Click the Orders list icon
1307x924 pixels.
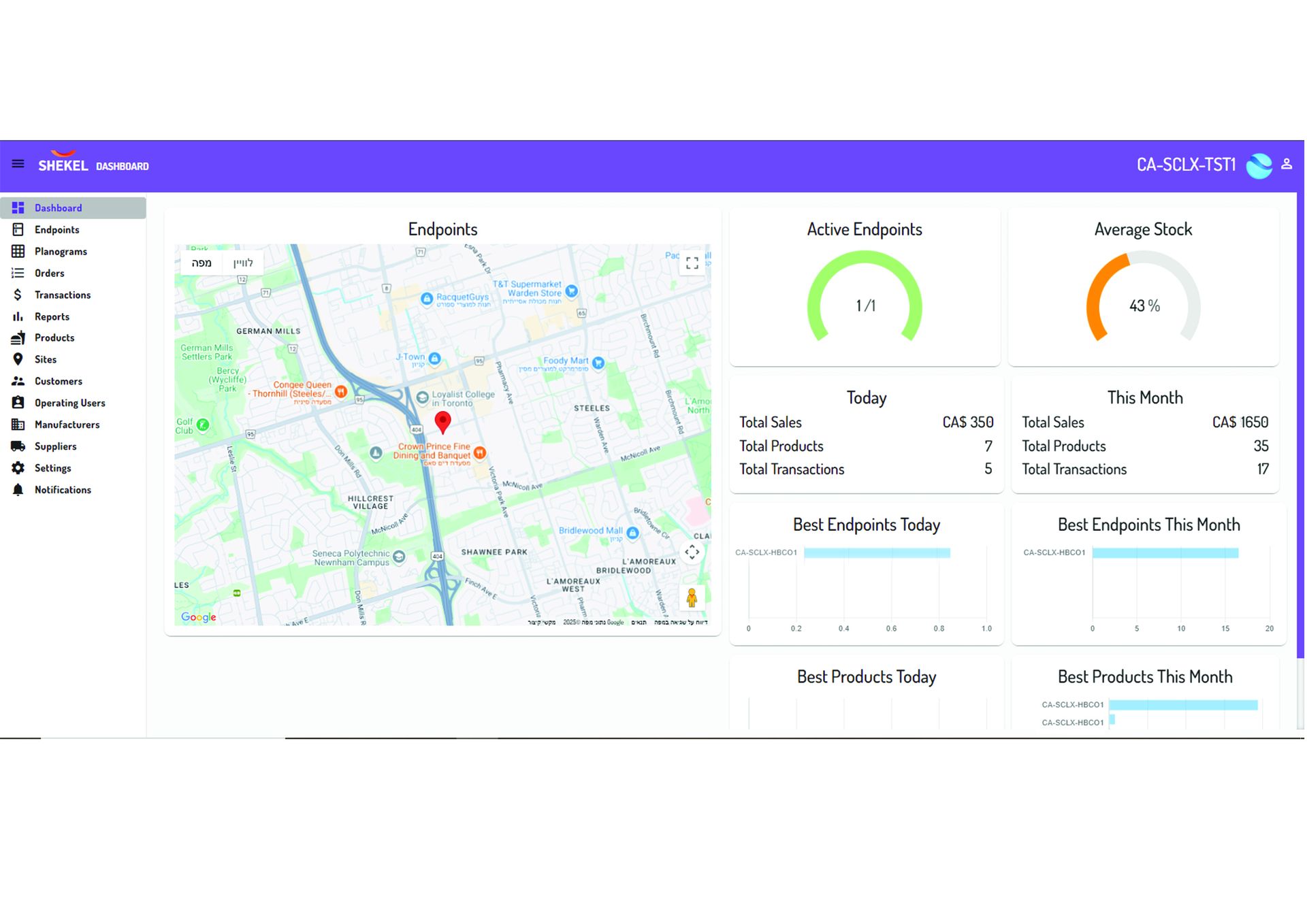coord(18,274)
